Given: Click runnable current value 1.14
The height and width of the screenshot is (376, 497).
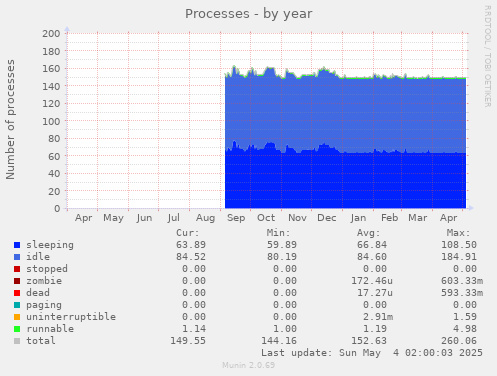Looking at the screenshot, I should [194, 329].
